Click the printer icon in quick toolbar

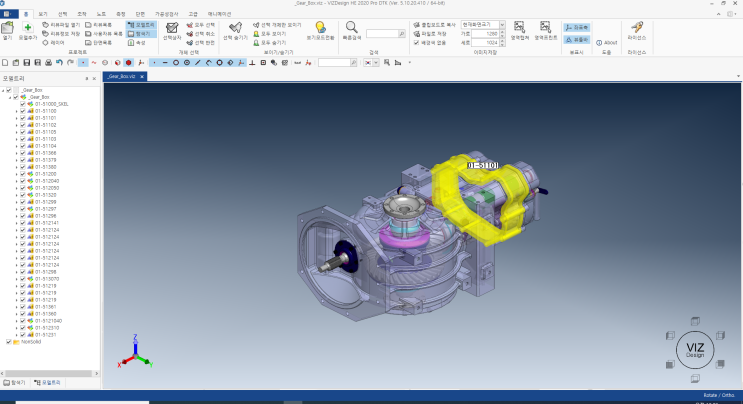[48, 63]
